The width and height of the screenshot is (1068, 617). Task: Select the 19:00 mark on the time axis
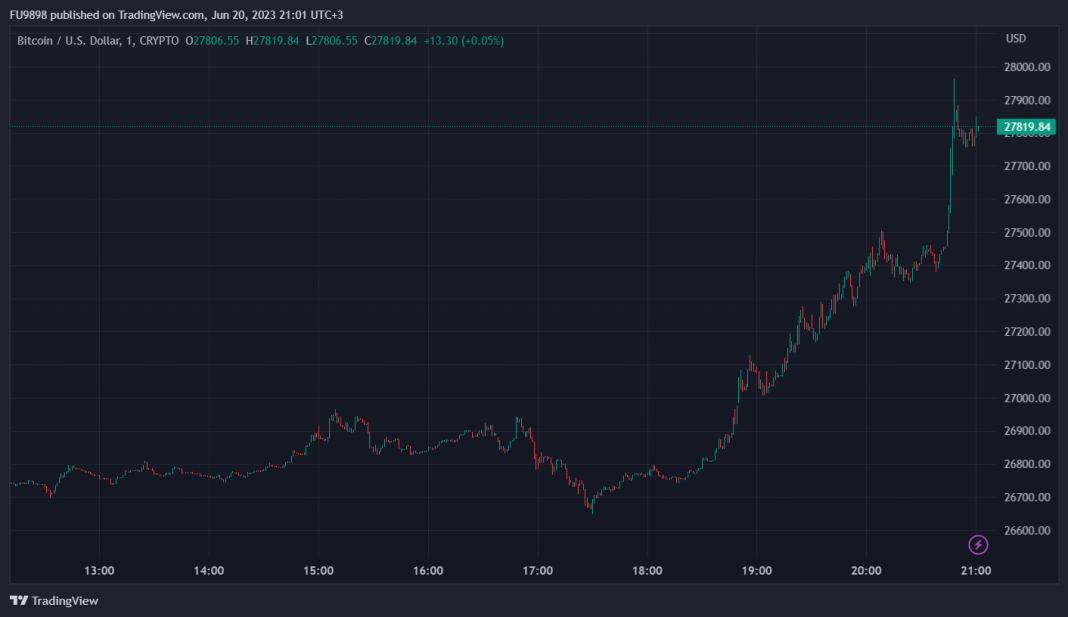(x=756, y=571)
